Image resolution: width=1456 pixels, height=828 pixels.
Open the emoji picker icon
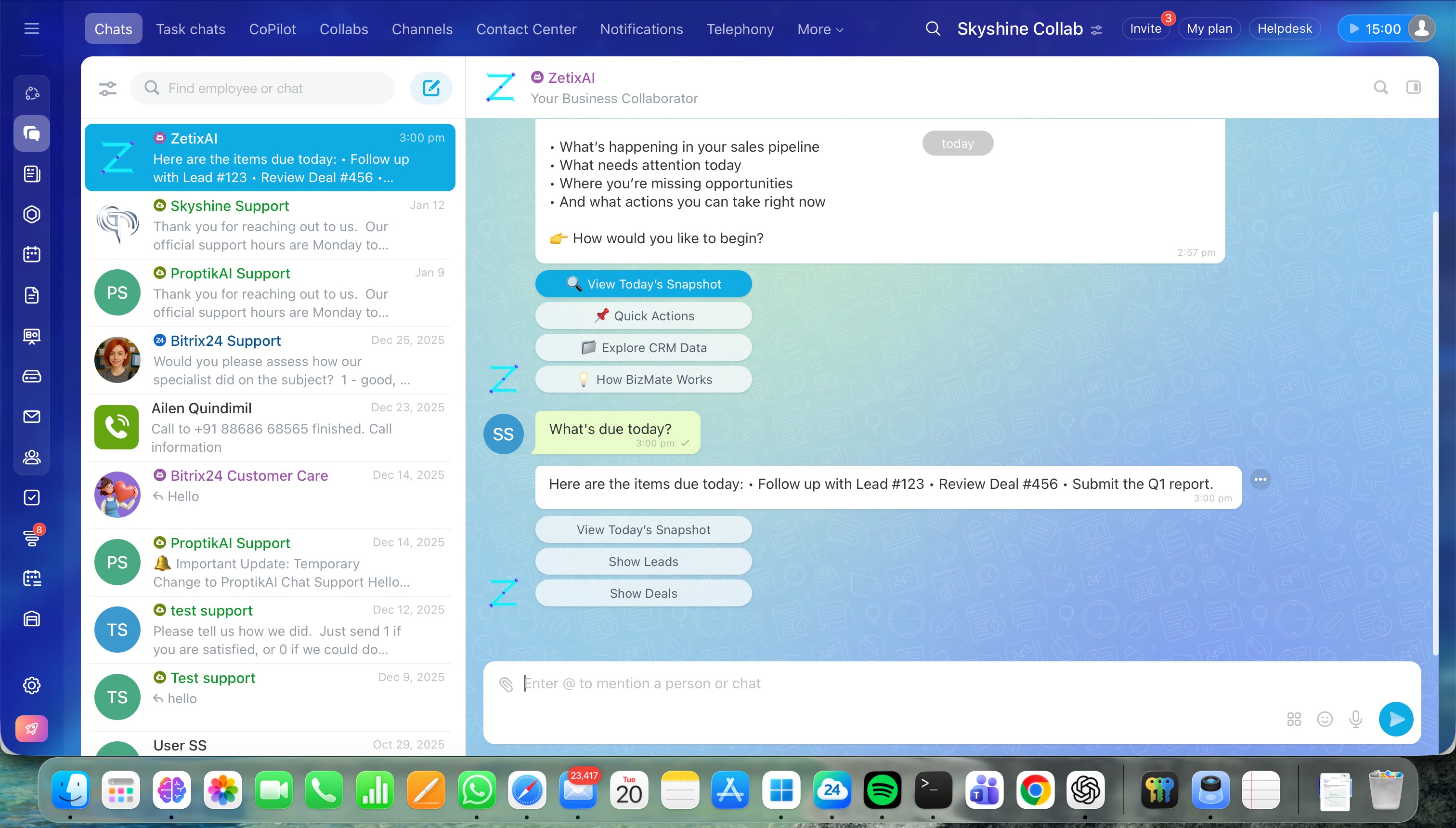pos(1325,719)
